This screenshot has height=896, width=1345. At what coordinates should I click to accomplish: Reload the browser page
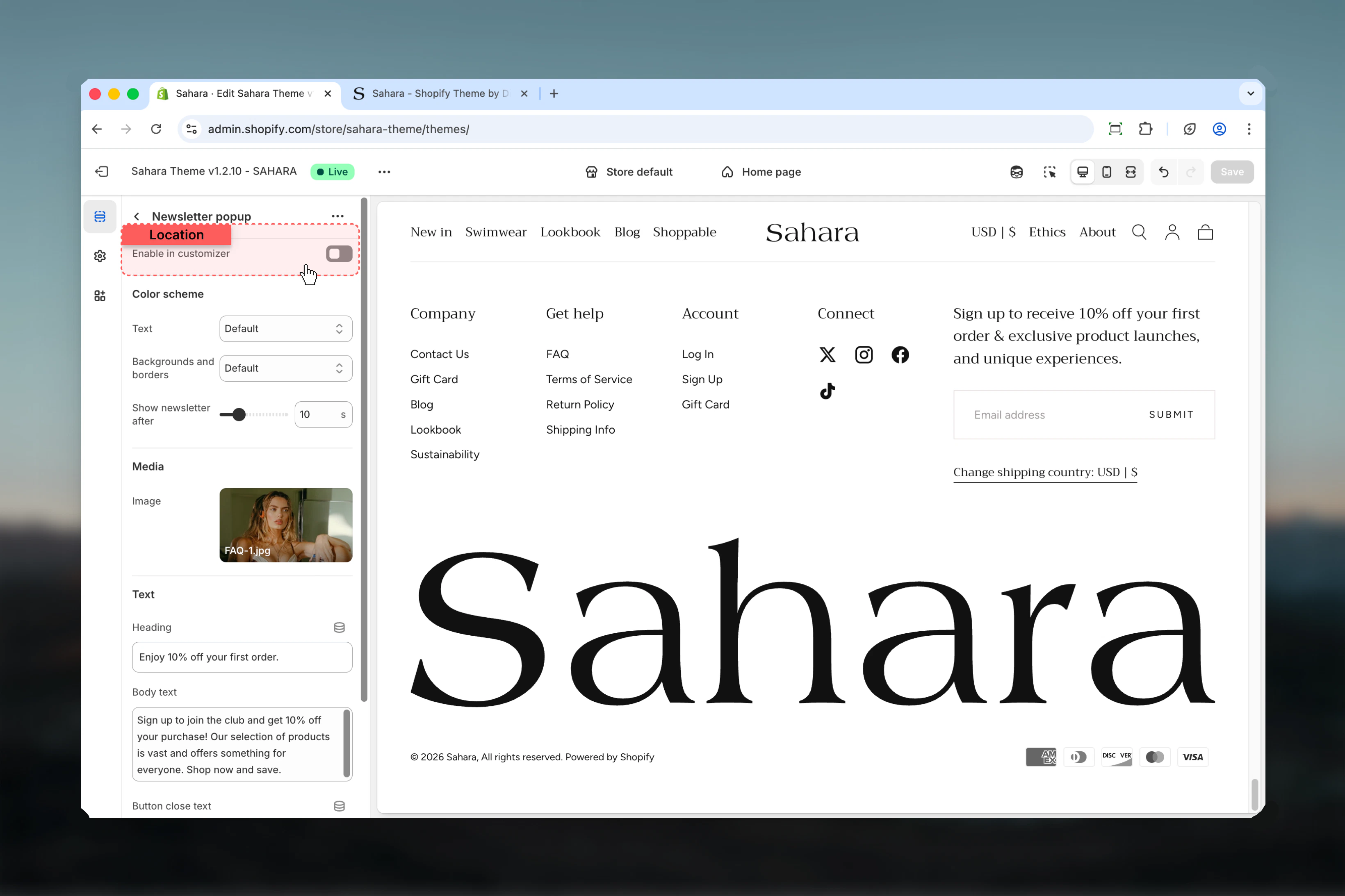coord(156,129)
